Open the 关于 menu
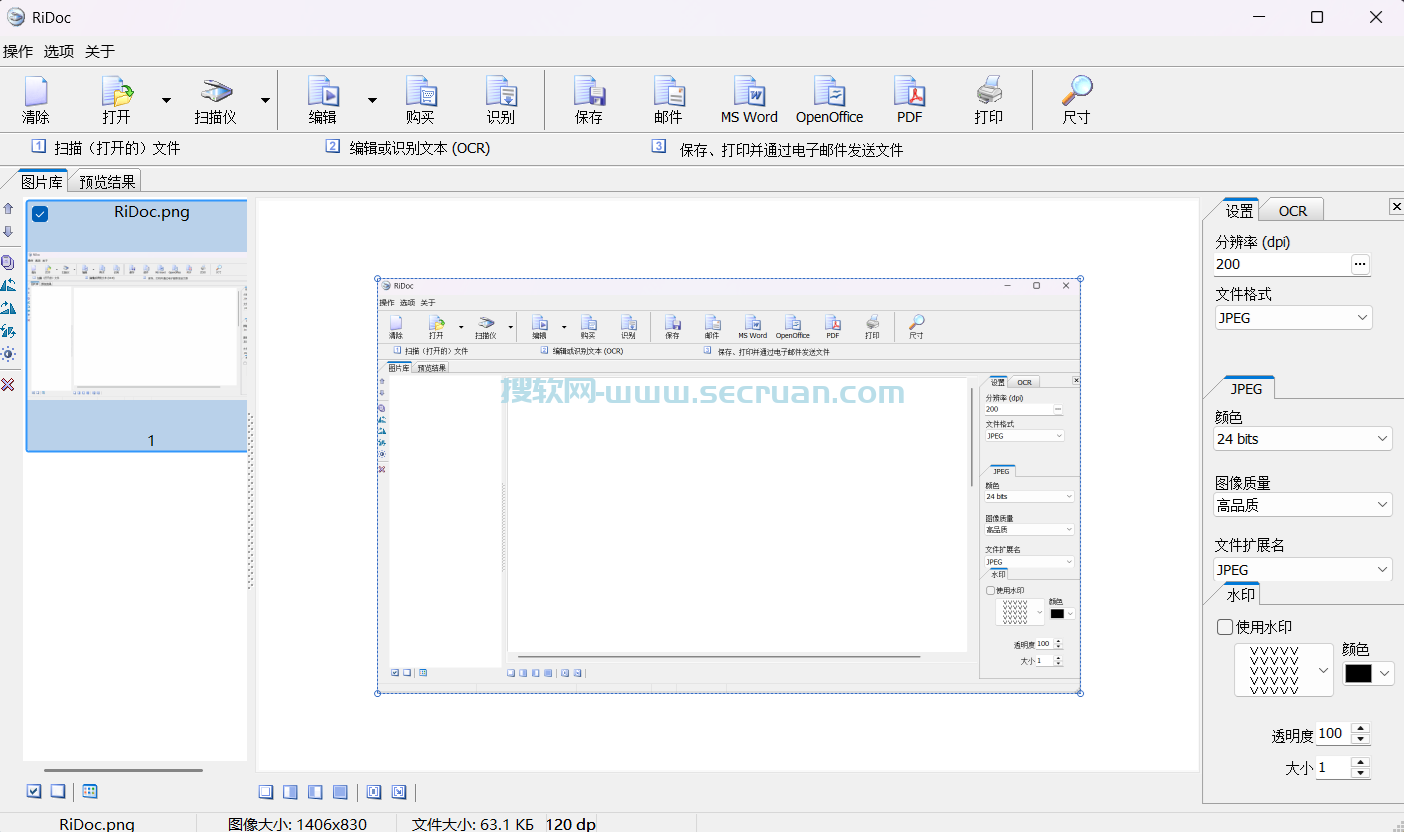1404x832 pixels. [100, 51]
